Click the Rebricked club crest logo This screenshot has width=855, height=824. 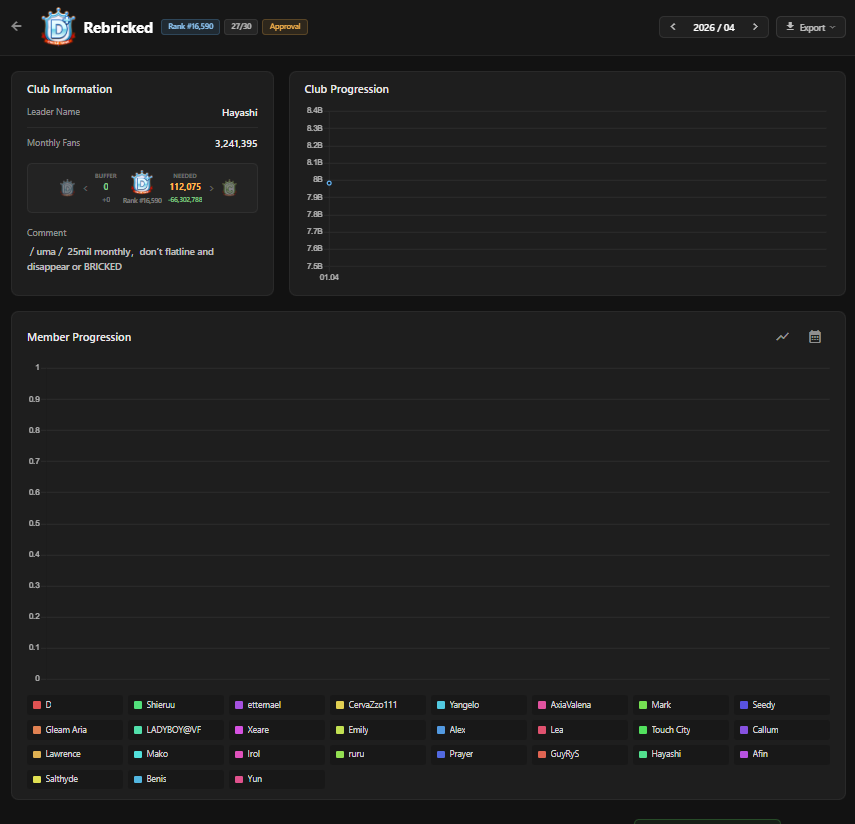pyautogui.click(x=58, y=27)
